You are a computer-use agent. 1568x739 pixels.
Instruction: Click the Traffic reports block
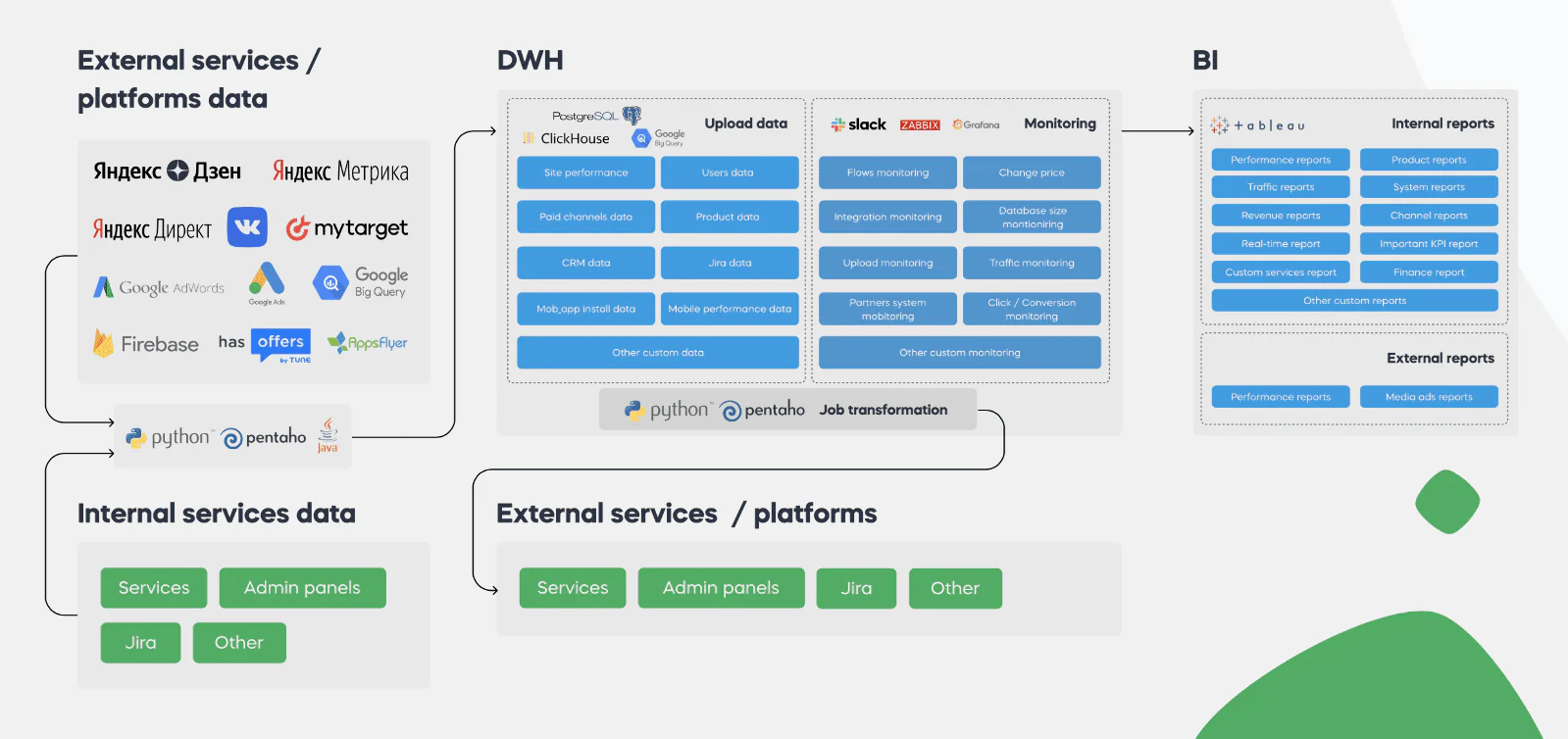click(1281, 187)
